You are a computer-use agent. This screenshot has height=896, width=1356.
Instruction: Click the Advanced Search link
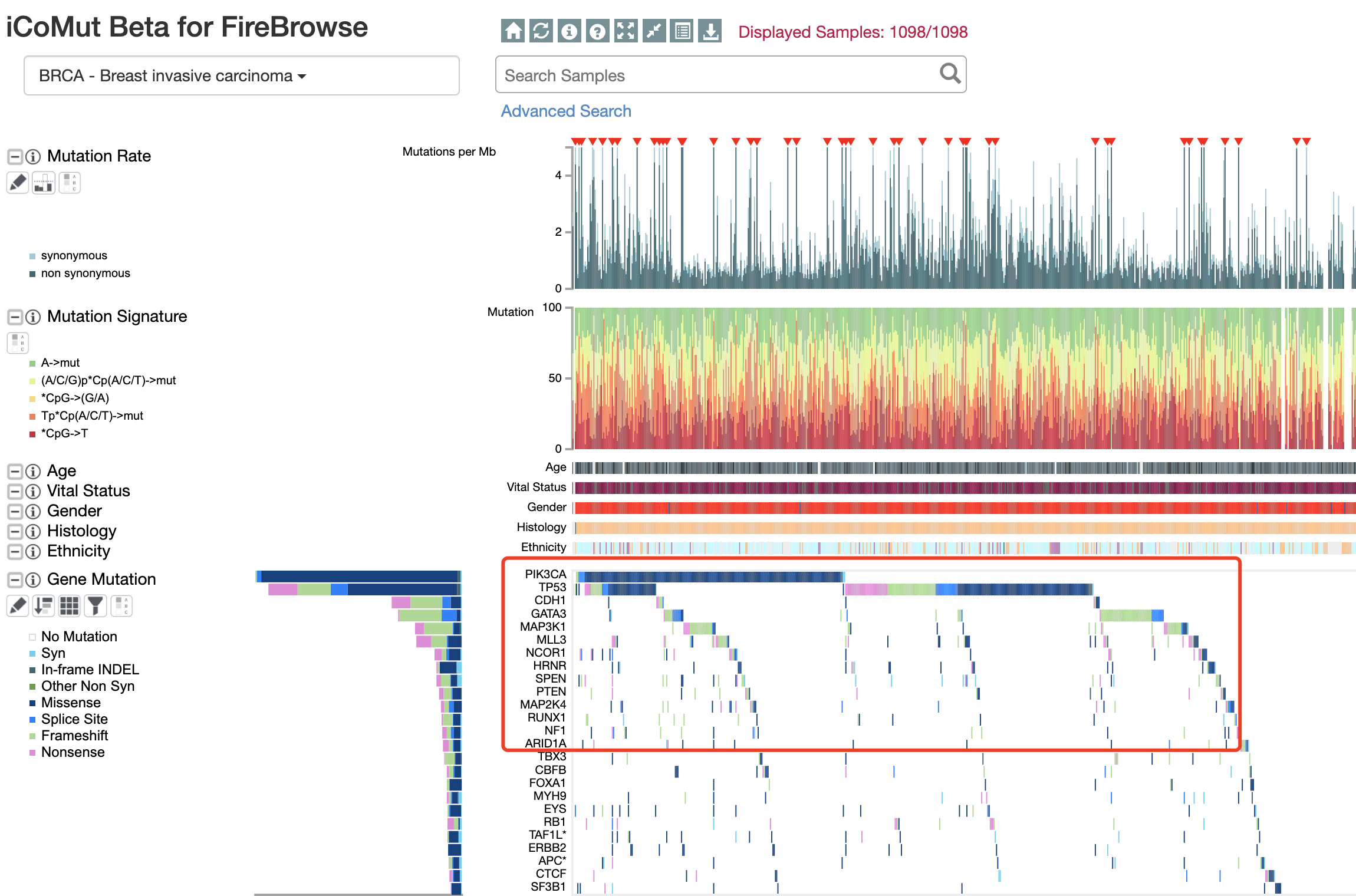click(565, 111)
